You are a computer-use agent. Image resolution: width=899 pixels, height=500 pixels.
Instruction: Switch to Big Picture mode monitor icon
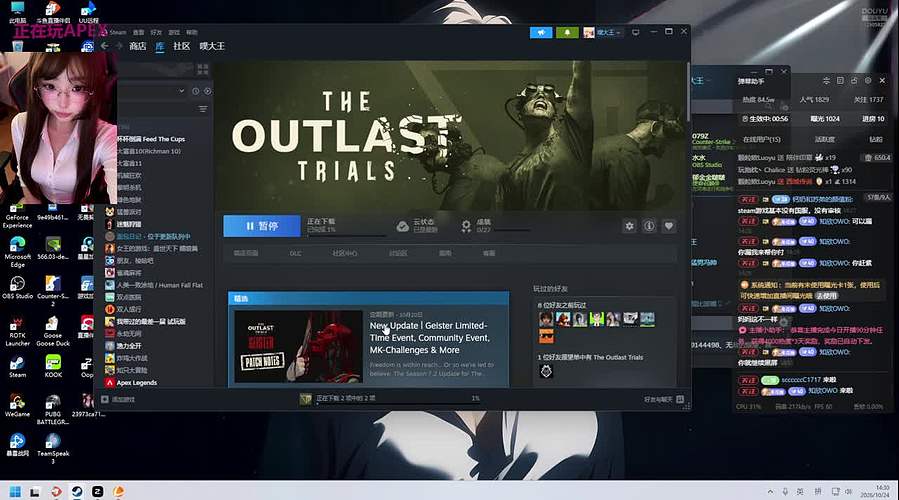point(635,33)
